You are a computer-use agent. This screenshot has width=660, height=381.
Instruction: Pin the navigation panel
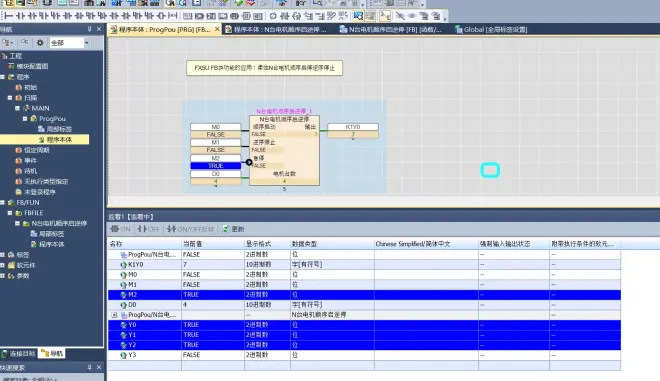point(89,29)
